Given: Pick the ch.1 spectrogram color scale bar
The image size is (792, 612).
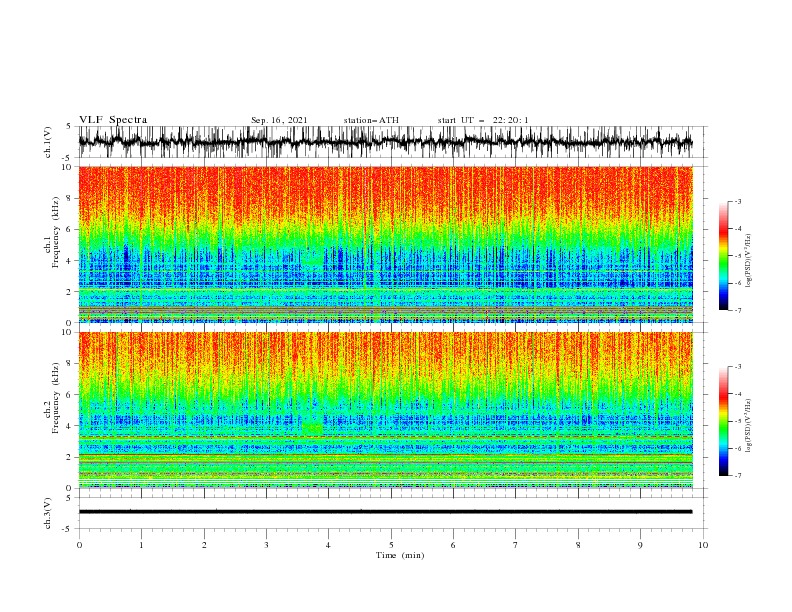Looking at the screenshot, I should pyautogui.click(x=723, y=256).
